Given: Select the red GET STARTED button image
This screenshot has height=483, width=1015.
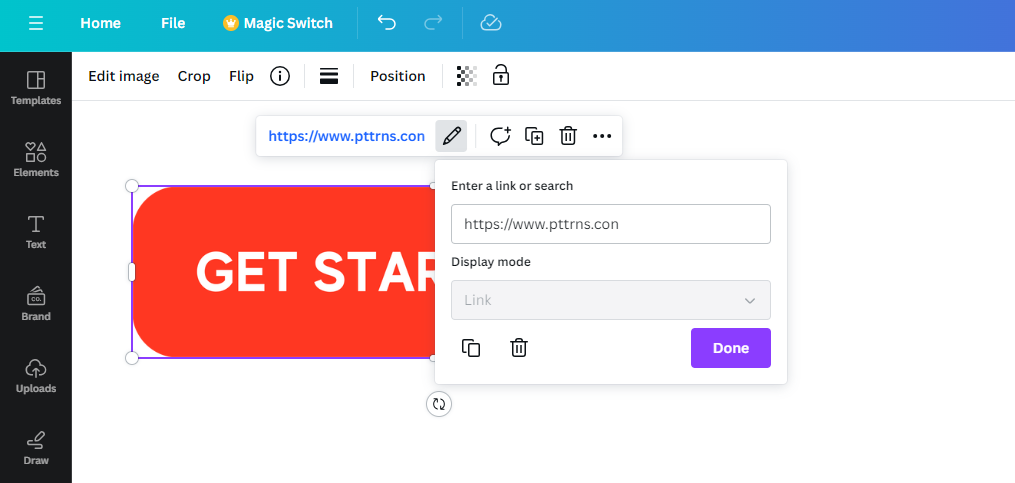Looking at the screenshot, I should [x=284, y=272].
